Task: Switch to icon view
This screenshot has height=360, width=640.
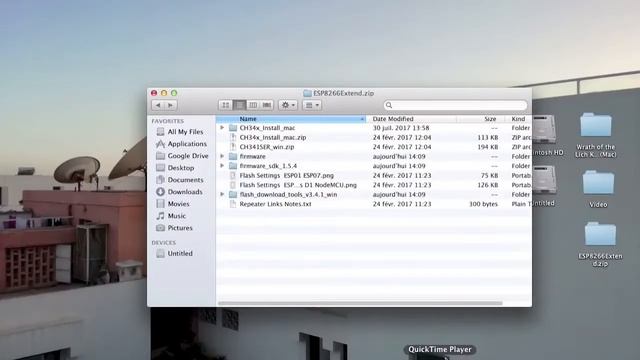Action: click(225, 105)
